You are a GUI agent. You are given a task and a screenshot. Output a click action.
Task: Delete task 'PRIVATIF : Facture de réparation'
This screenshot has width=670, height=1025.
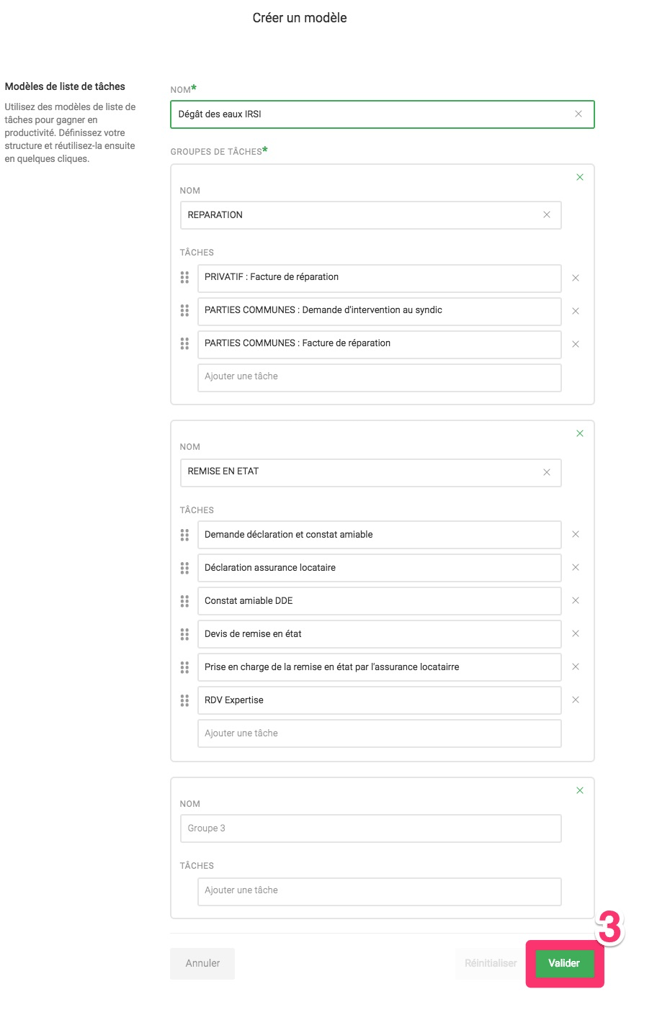[x=576, y=278]
